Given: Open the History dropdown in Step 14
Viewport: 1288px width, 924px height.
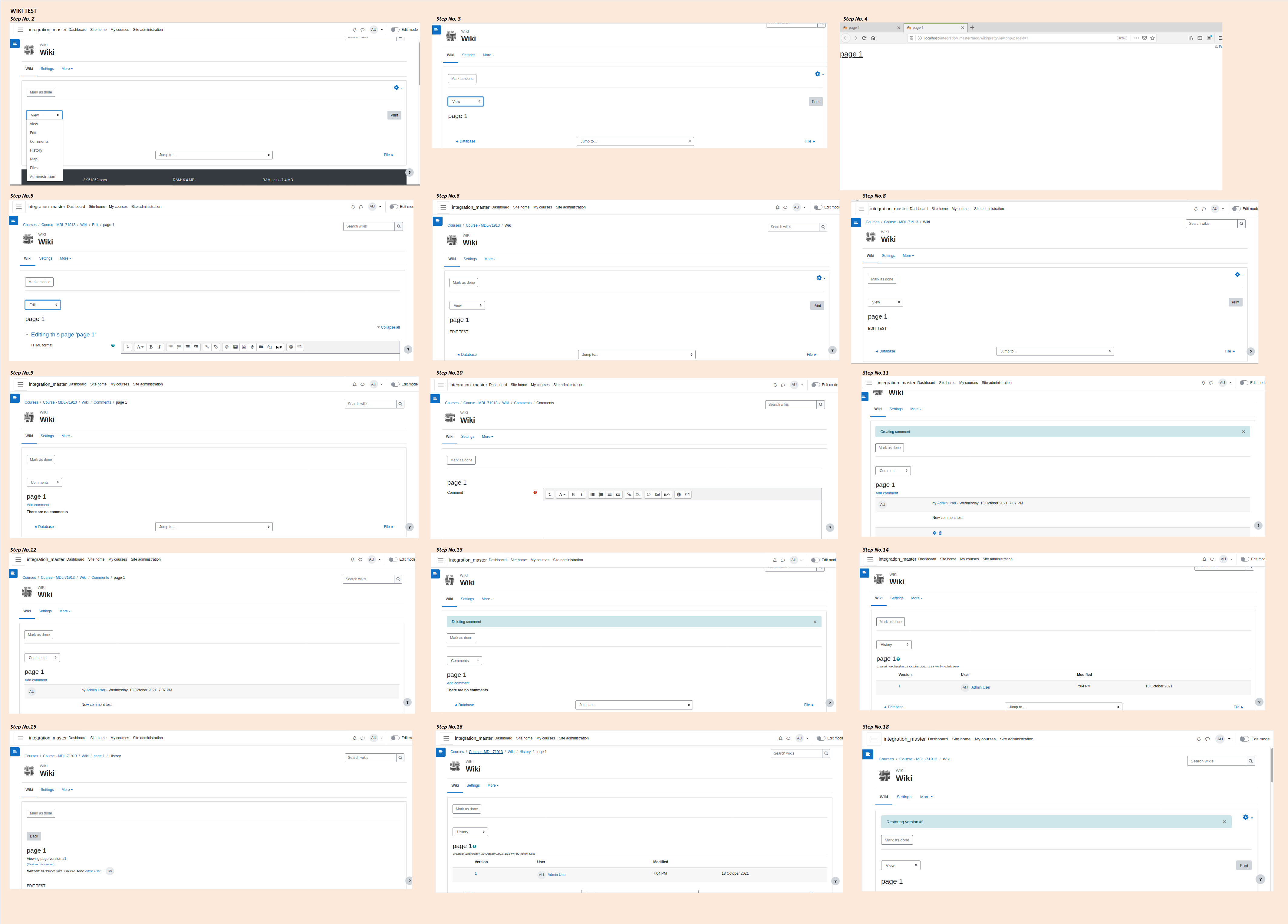Looking at the screenshot, I should pos(894,645).
